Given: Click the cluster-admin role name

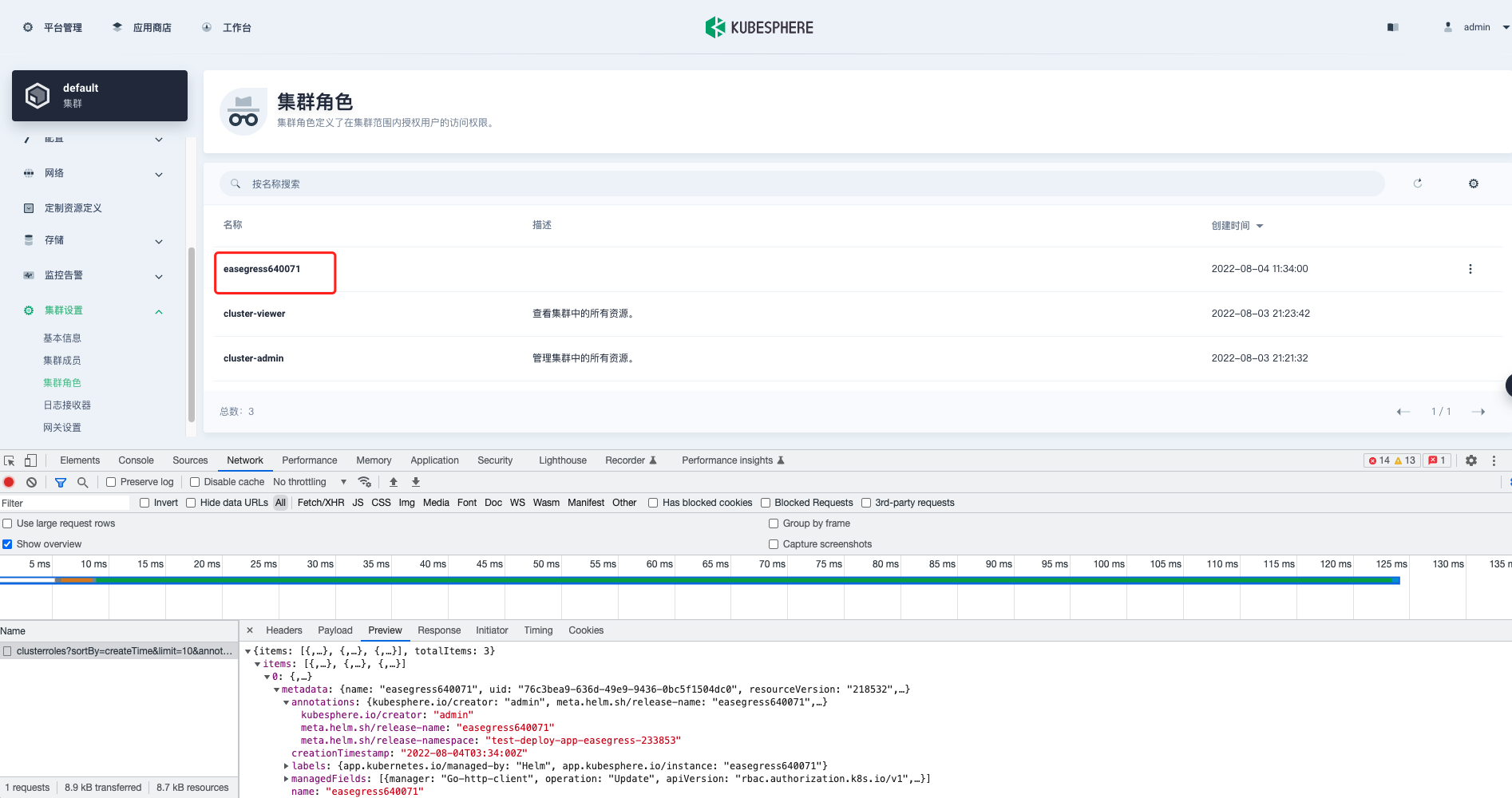Looking at the screenshot, I should click(253, 358).
